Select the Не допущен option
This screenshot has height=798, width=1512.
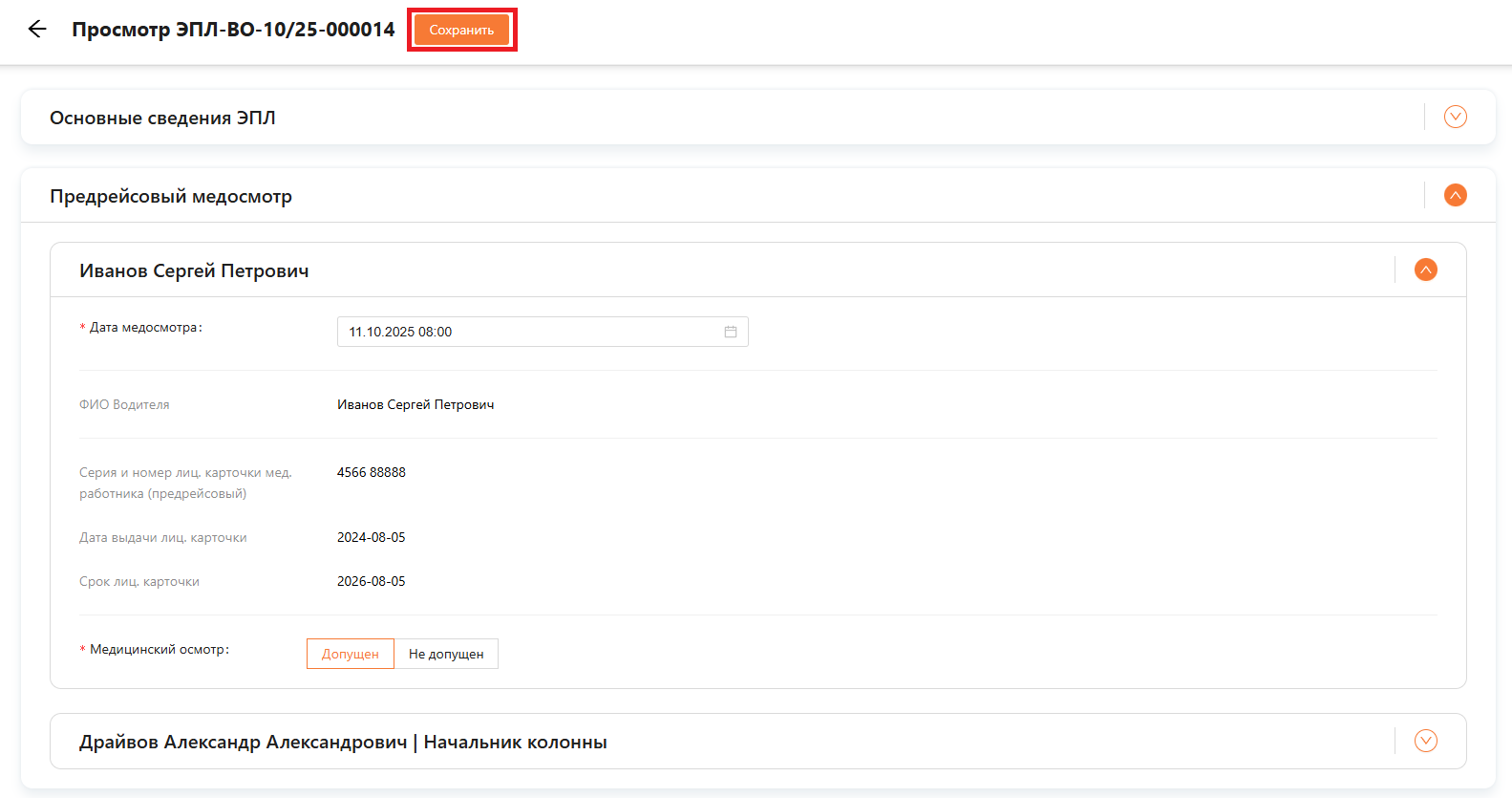coord(446,654)
